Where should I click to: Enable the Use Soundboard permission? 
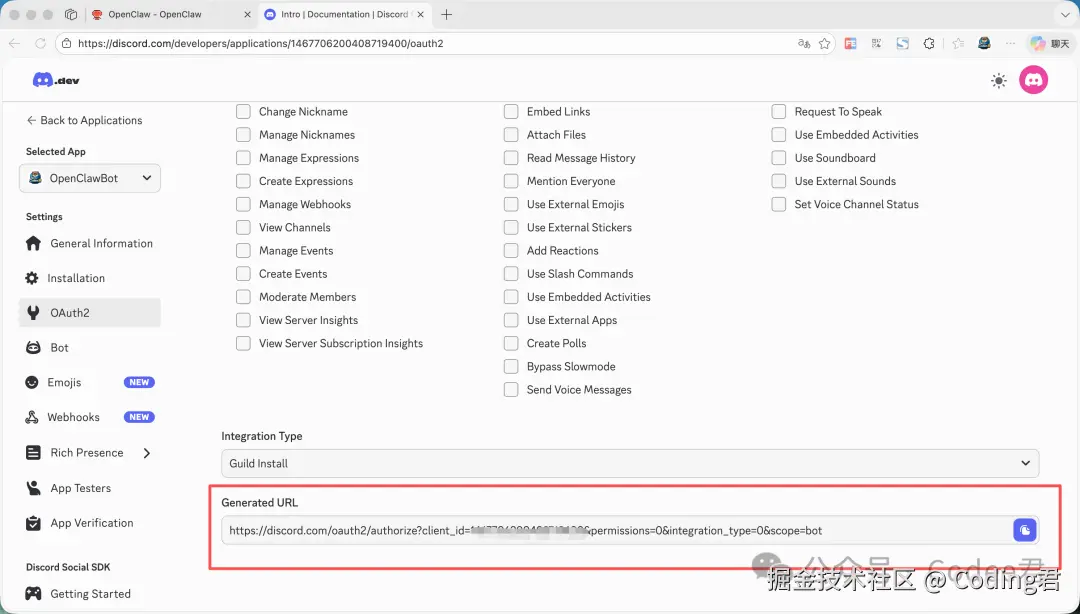pos(778,158)
